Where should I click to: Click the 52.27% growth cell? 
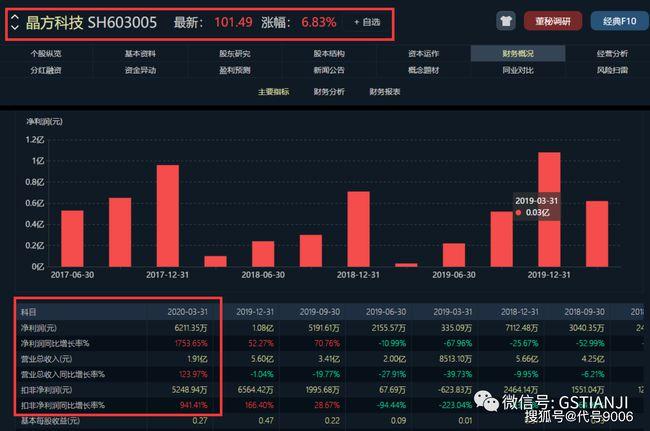pyautogui.click(x=261, y=343)
